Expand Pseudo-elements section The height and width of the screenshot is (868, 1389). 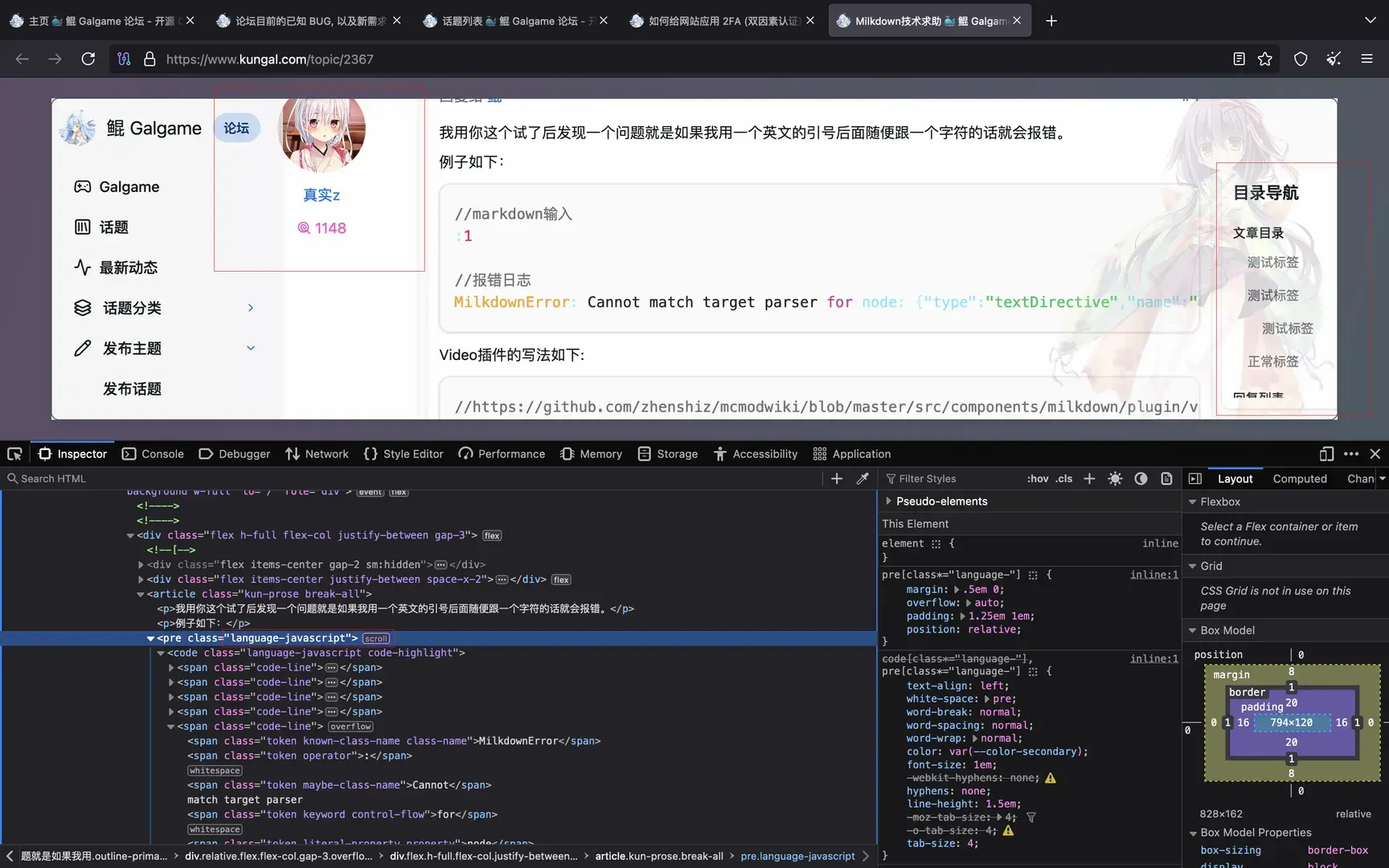tap(888, 501)
